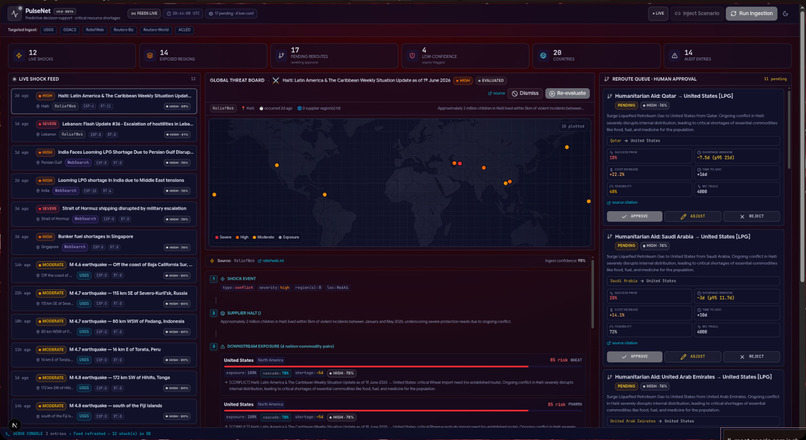Click the Low-Confidence shield icon

coord(412,56)
